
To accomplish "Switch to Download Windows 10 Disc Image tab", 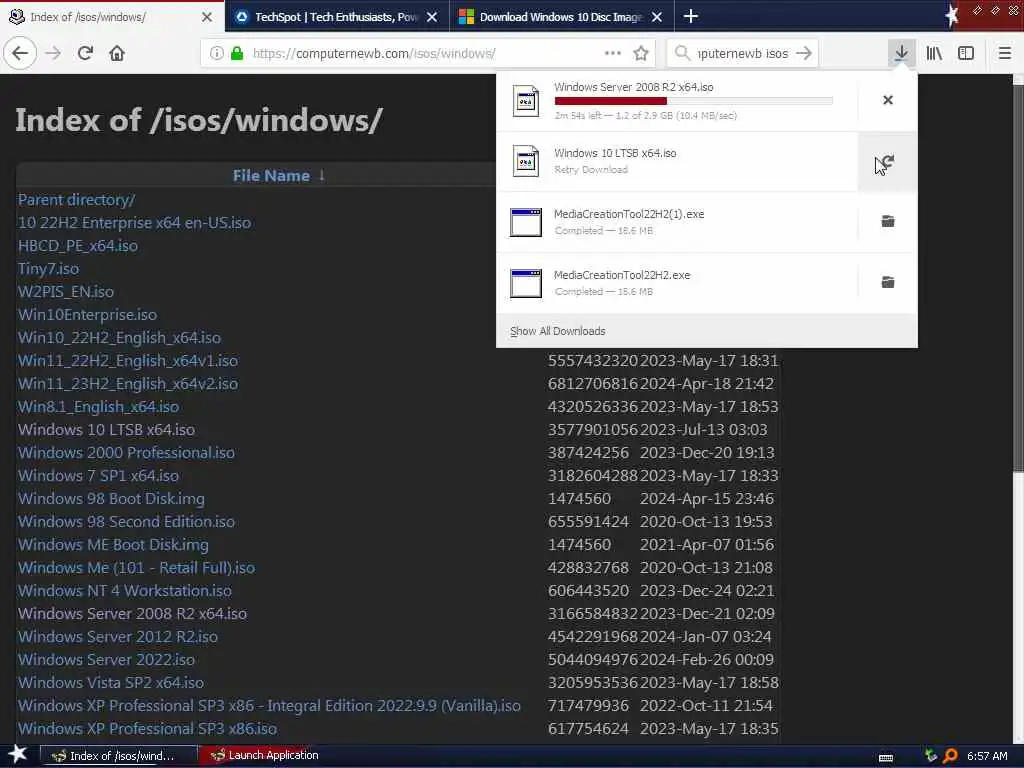I will click(x=562, y=17).
